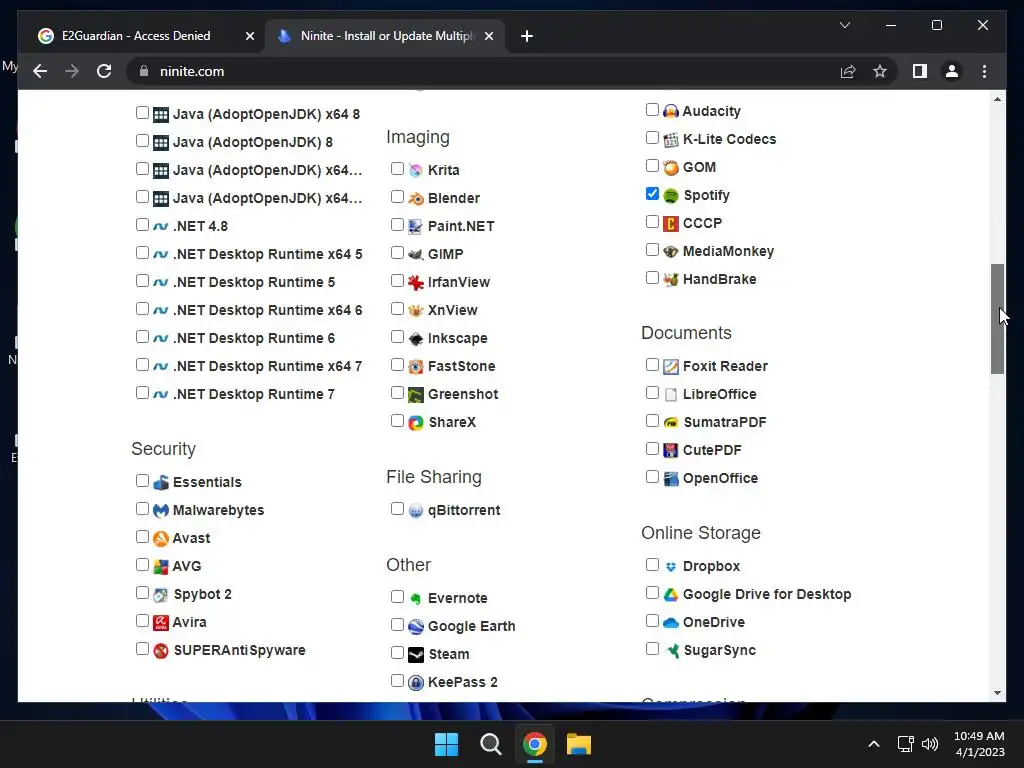Click the Greenshot icon
Image resolution: width=1024 pixels, height=768 pixels.
coord(416,394)
